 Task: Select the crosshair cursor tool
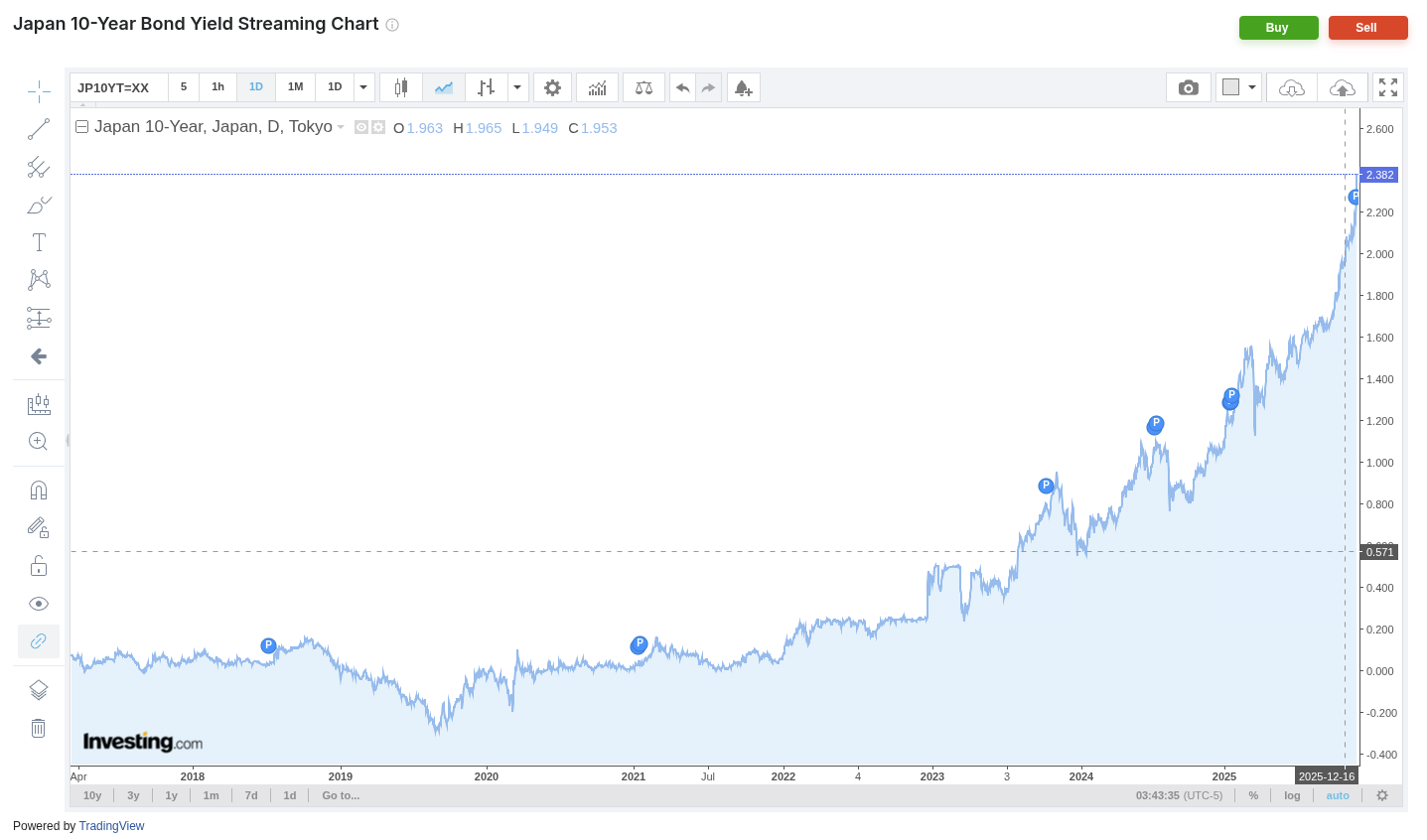(39, 92)
